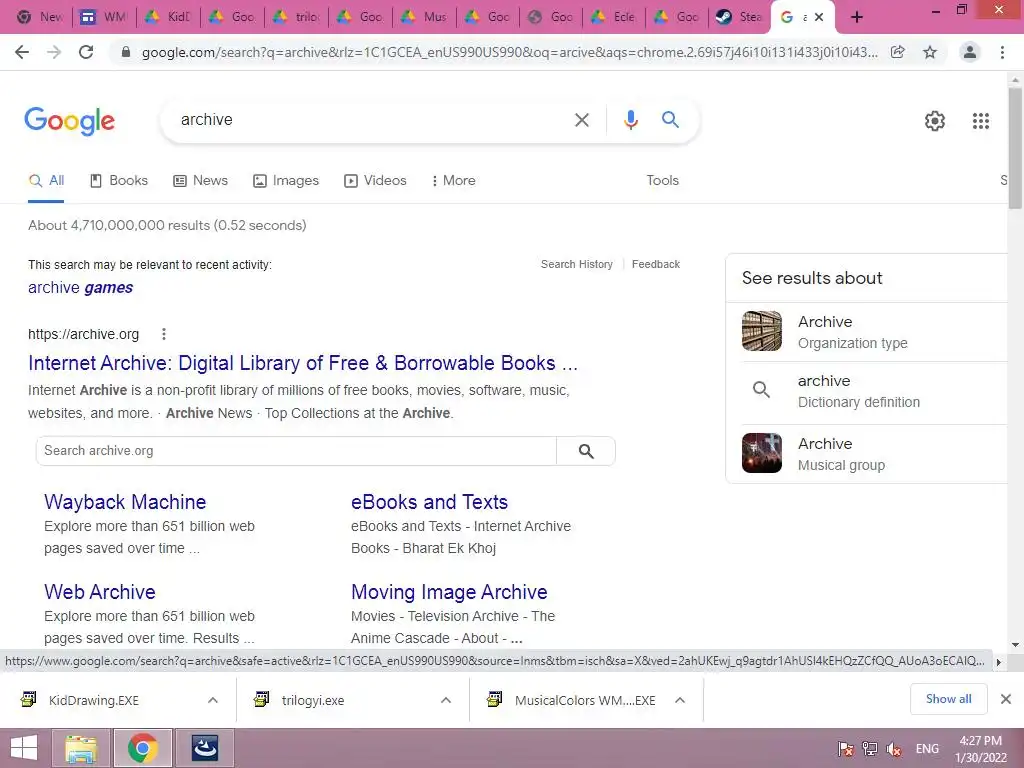The image size is (1024, 768).
Task: Click Chrome icon in taskbar
Action: (143, 748)
